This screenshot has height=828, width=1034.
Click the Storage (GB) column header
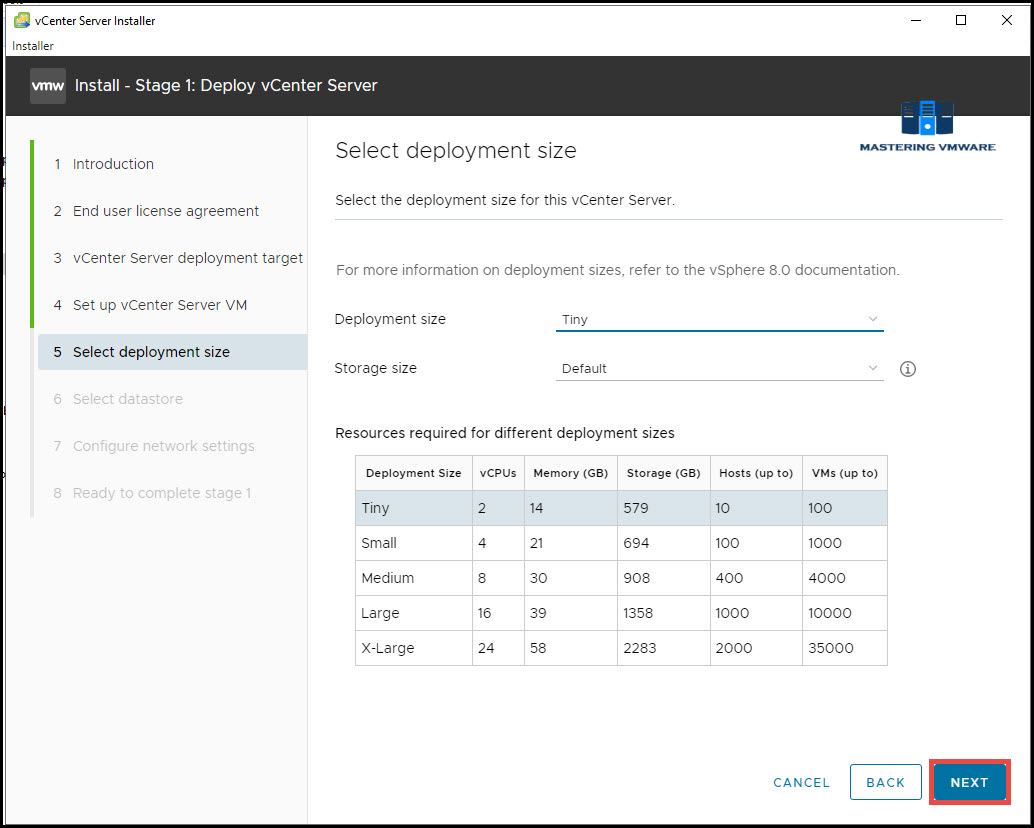click(x=663, y=473)
